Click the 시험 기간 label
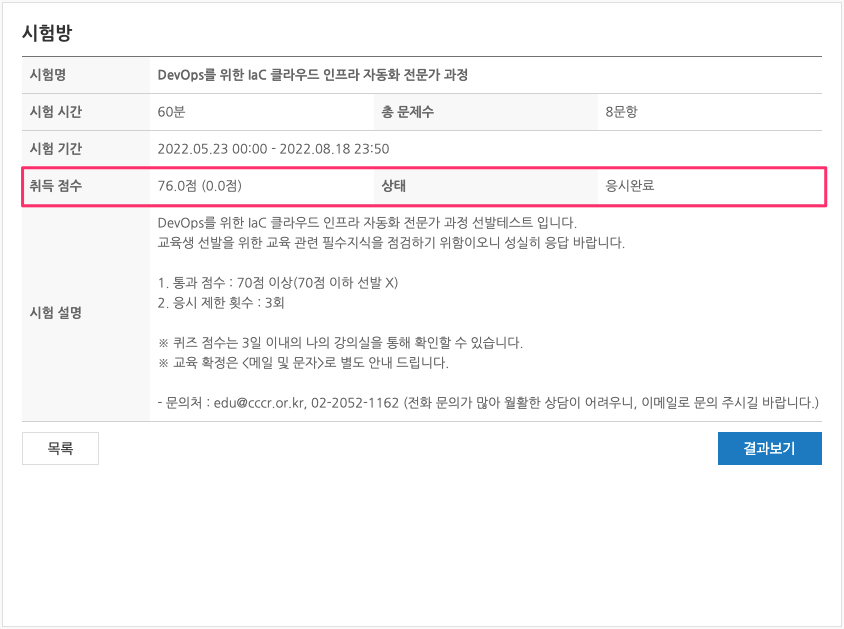The width and height of the screenshot is (844, 629). tap(56, 149)
